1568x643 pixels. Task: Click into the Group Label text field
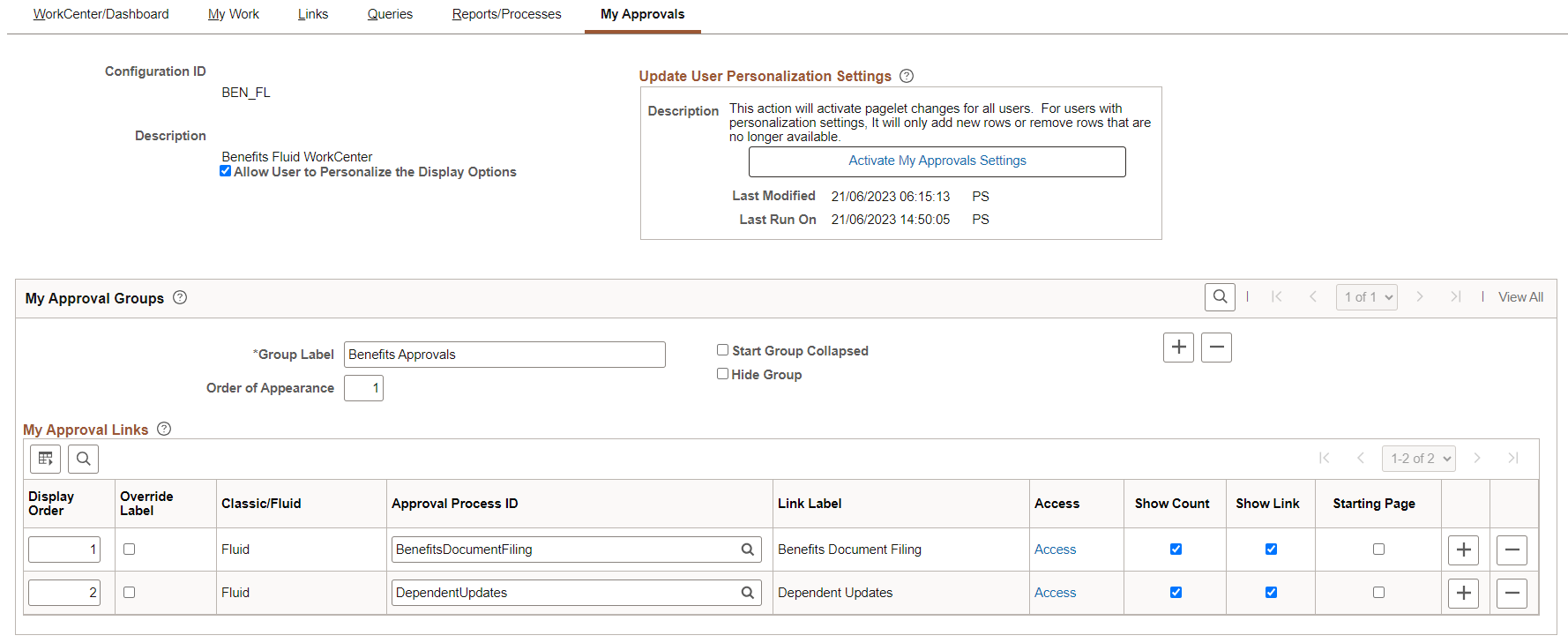point(504,355)
